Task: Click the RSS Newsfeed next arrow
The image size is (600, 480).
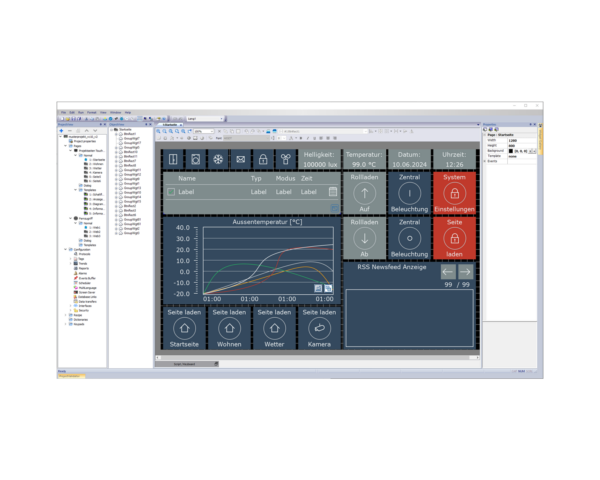Action: point(465,272)
